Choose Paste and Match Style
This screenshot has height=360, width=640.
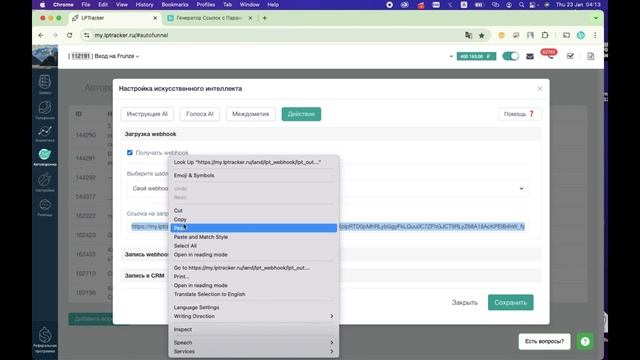(x=253, y=237)
